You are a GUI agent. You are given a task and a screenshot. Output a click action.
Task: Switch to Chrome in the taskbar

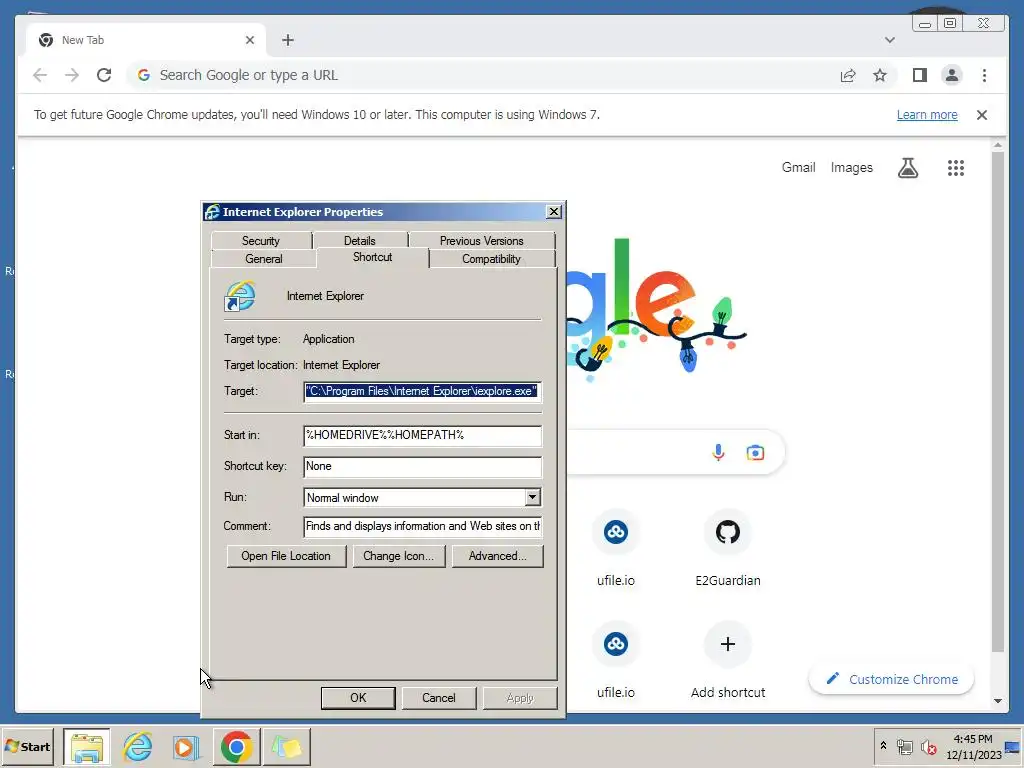pos(236,746)
